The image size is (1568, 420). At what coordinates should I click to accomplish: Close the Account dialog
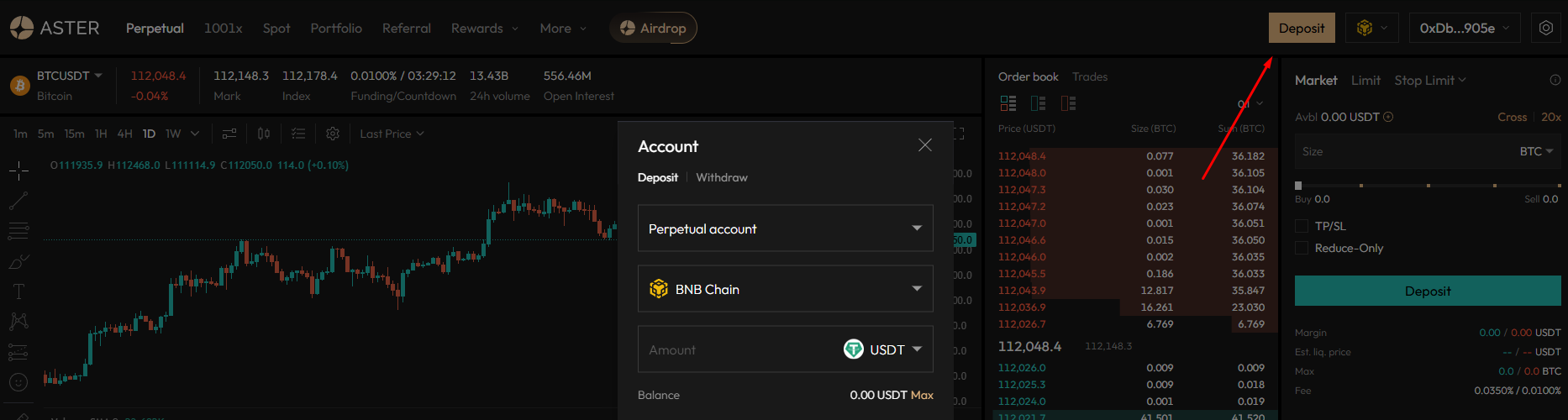[x=925, y=145]
